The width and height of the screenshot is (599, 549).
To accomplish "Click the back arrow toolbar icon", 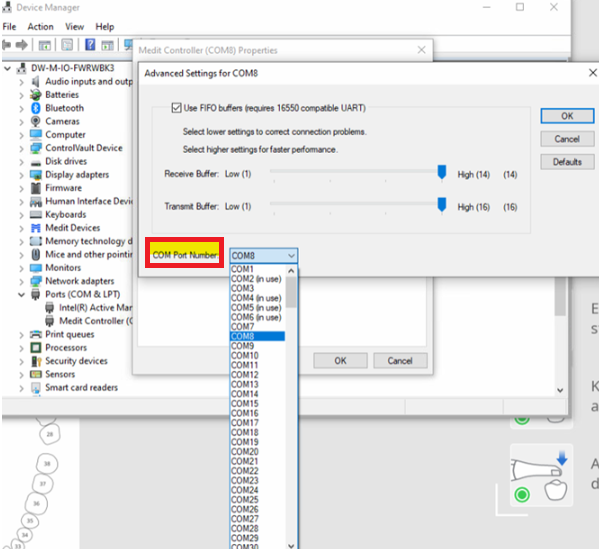I will pos(6,45).
